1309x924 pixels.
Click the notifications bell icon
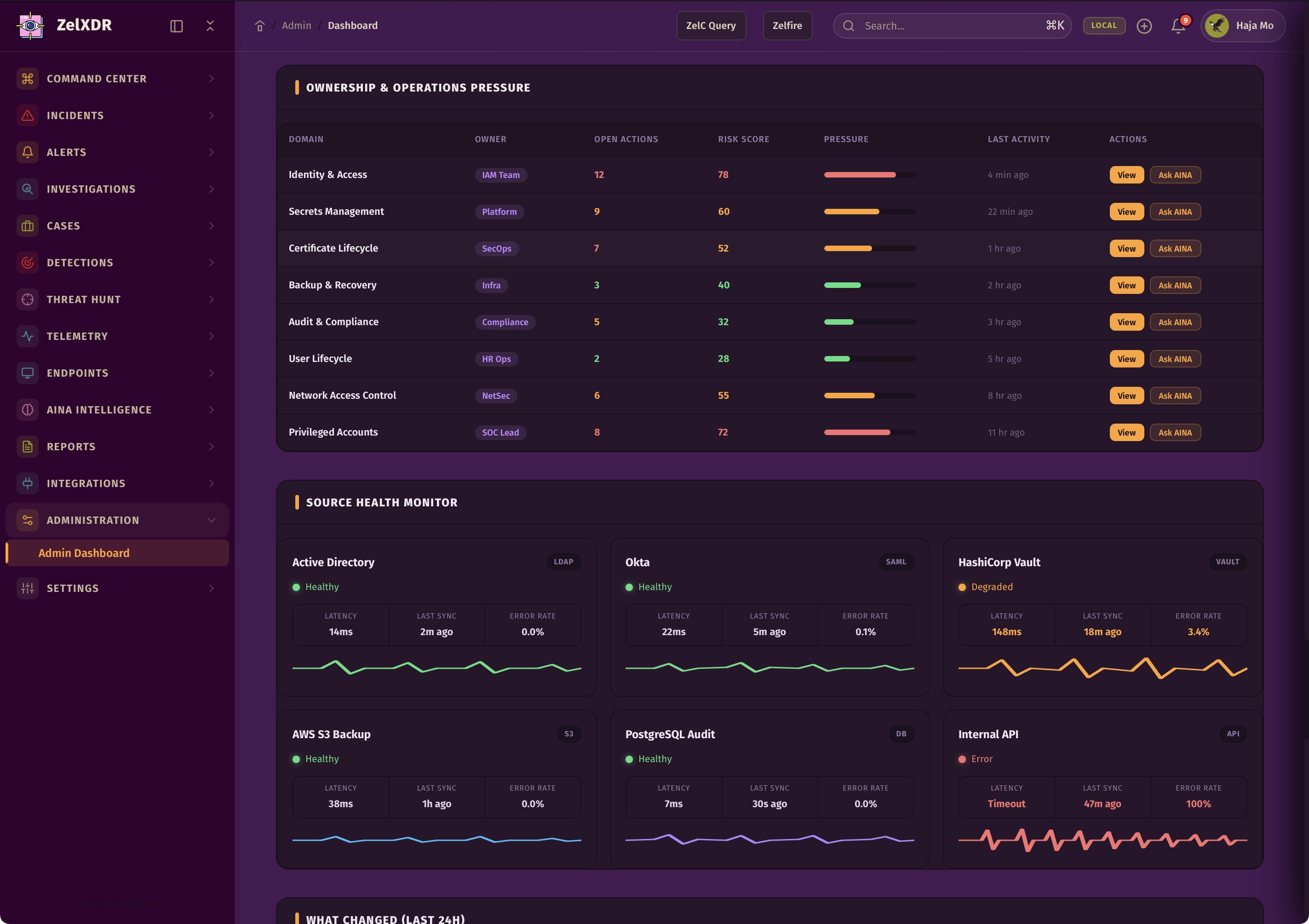tap(1178, 26)
